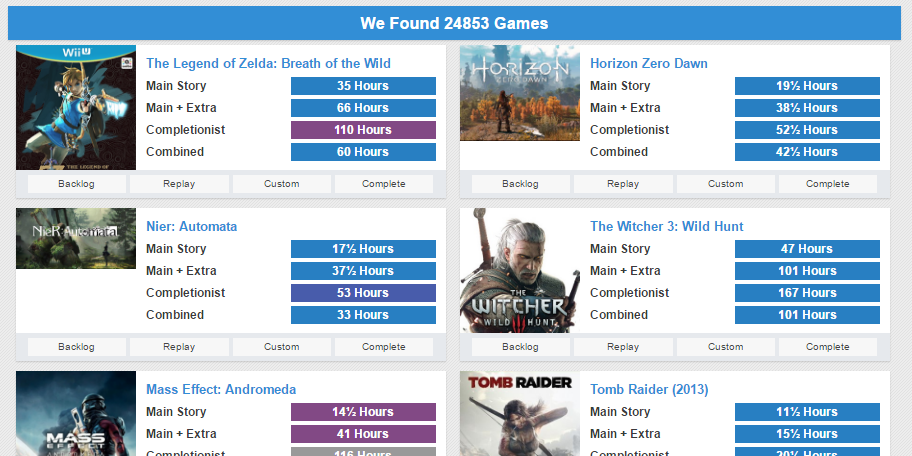Click Tomb Raider cover art
The image size is (912, 456).
[x=519, y=414]
